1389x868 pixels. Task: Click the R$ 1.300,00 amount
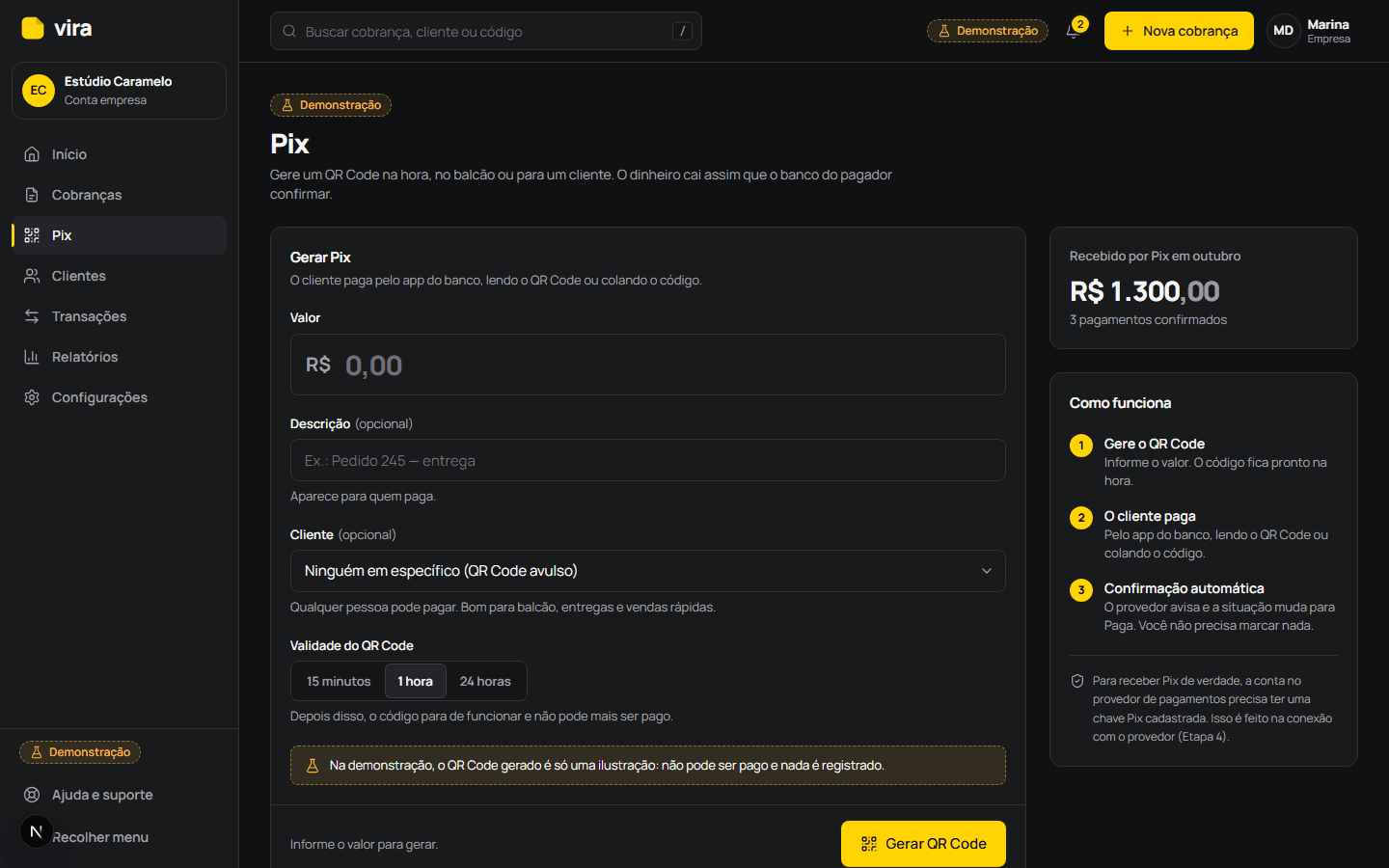pyautogui.click(x=1144, y=291)
